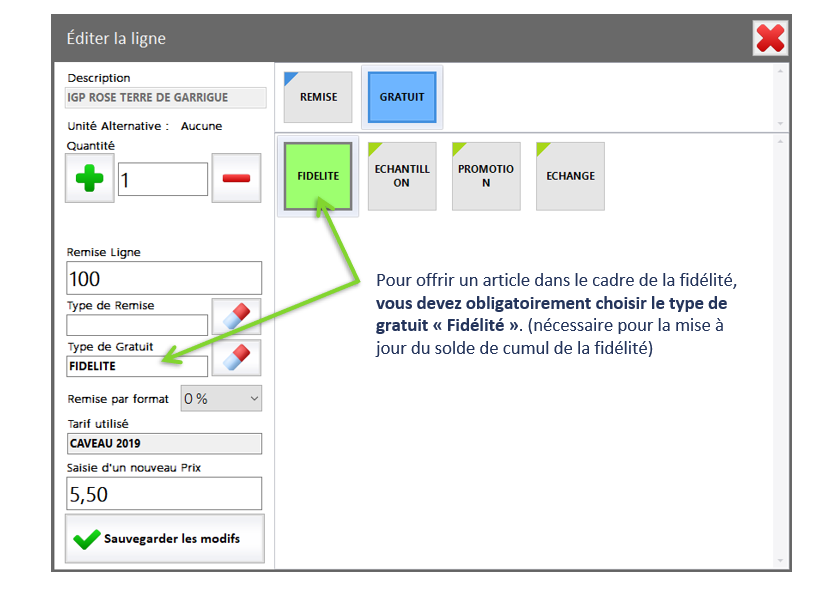
Task: Click into the Remise Ligne field
Action: click(164, 278)
